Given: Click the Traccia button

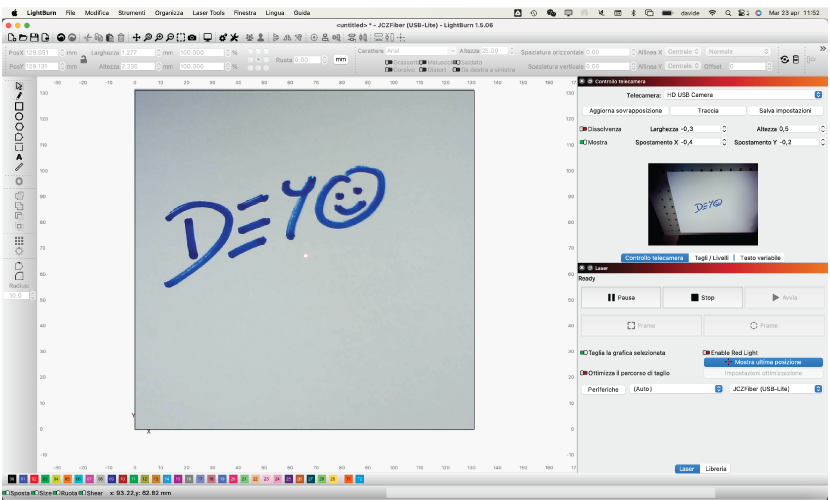Looking at the screenshot, I should point(708,111).
